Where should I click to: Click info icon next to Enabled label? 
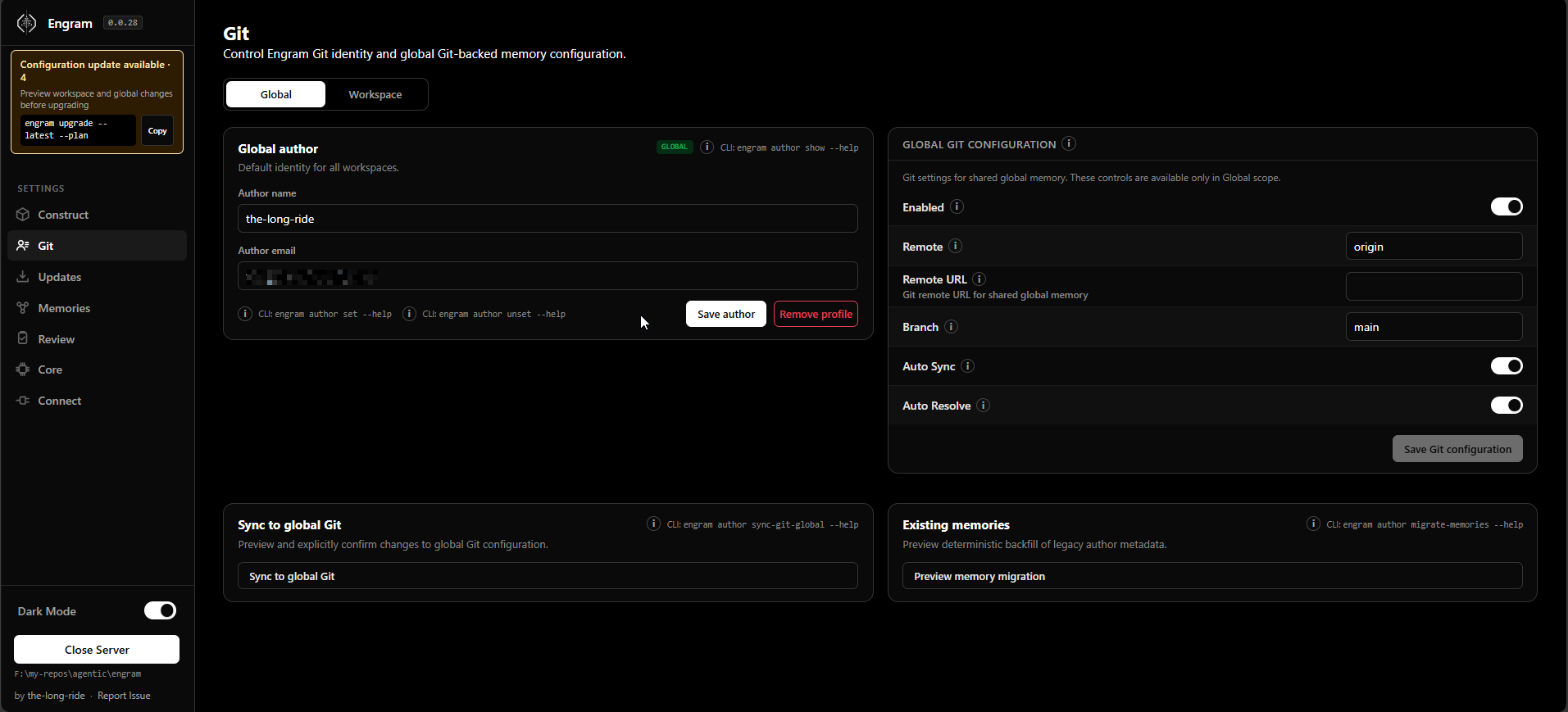tap(957, 206)
